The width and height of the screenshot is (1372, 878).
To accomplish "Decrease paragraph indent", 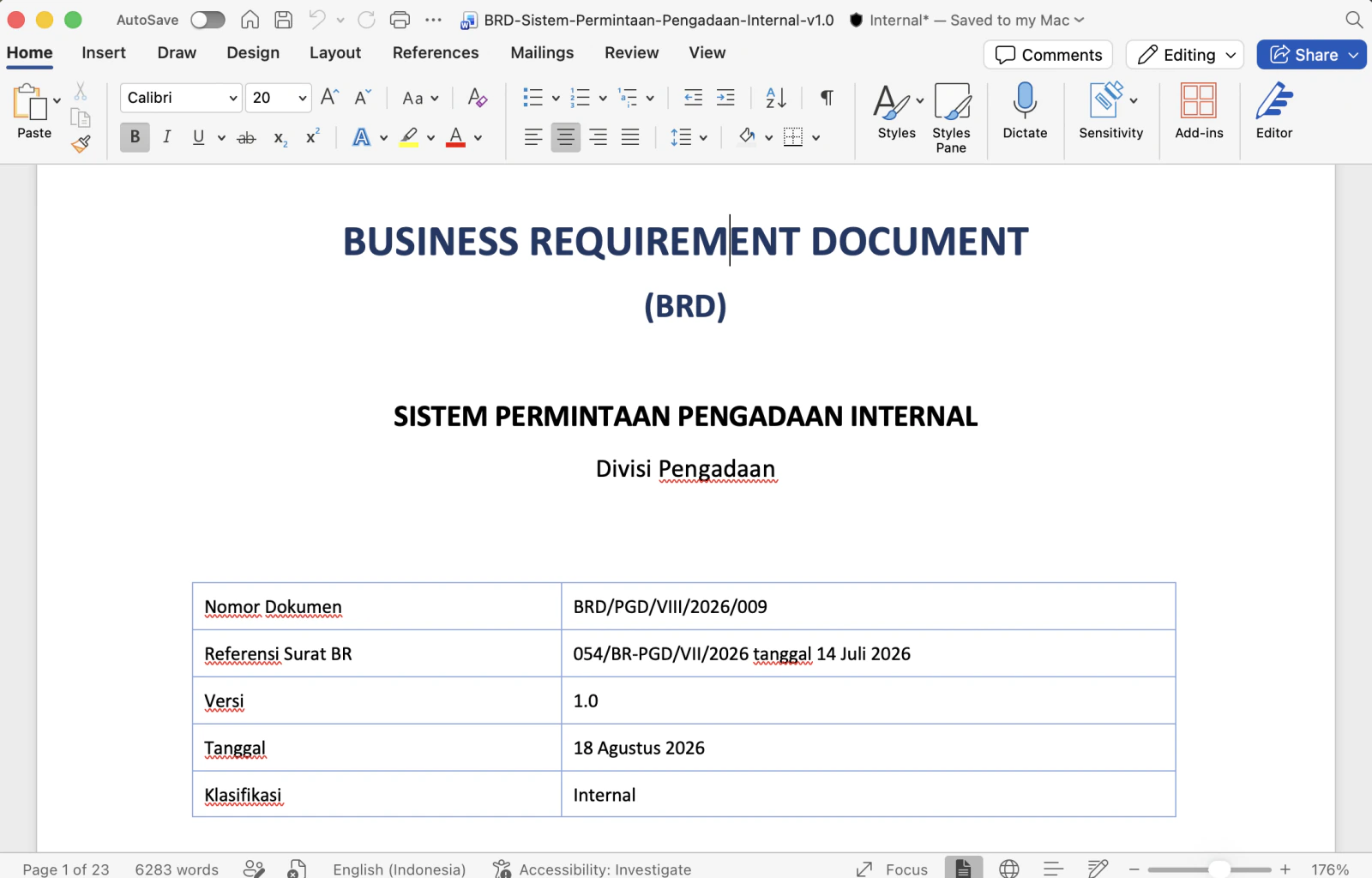I will 694,98.
